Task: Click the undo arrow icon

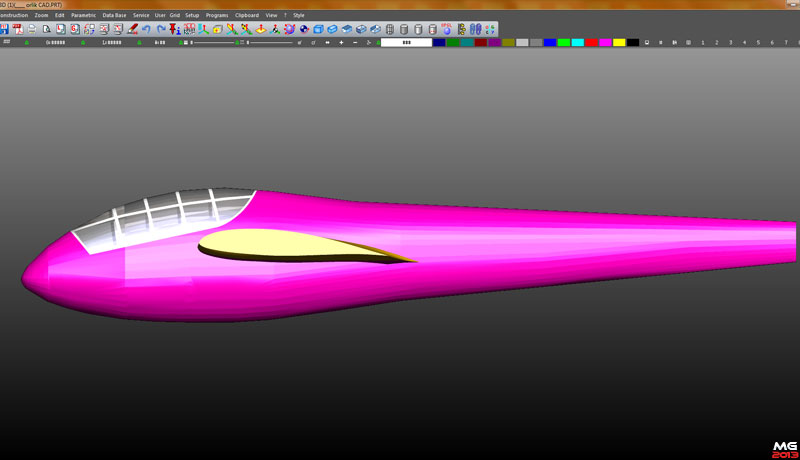Action: pyautogui.click(x=146, y=29)
